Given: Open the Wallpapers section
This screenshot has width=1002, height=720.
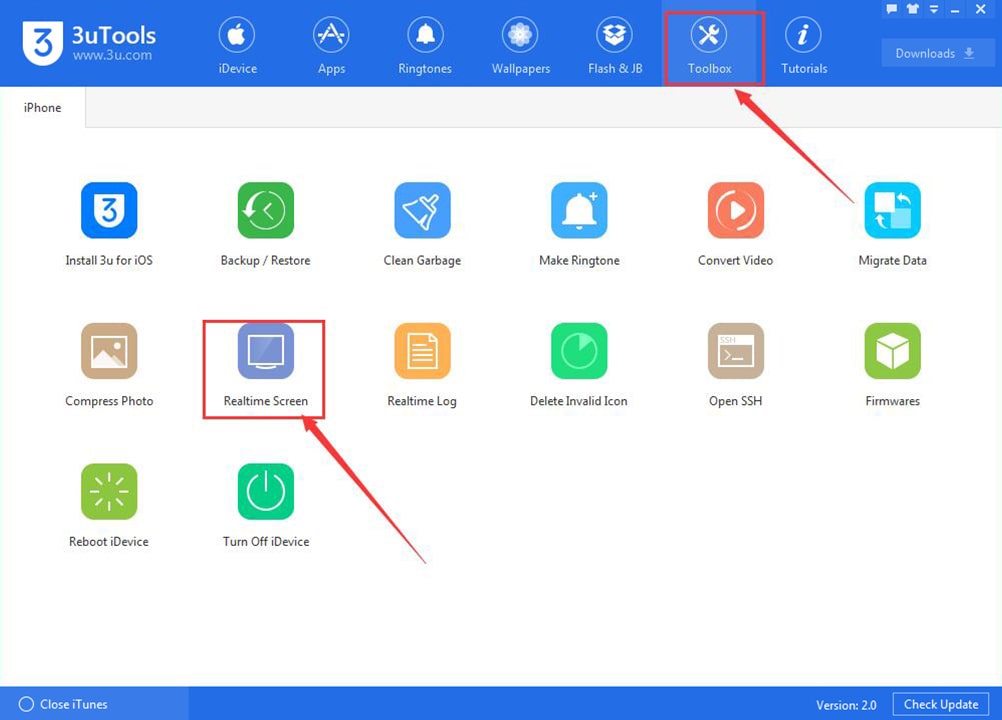Looking at the screenshot, I should coord(520,47).
